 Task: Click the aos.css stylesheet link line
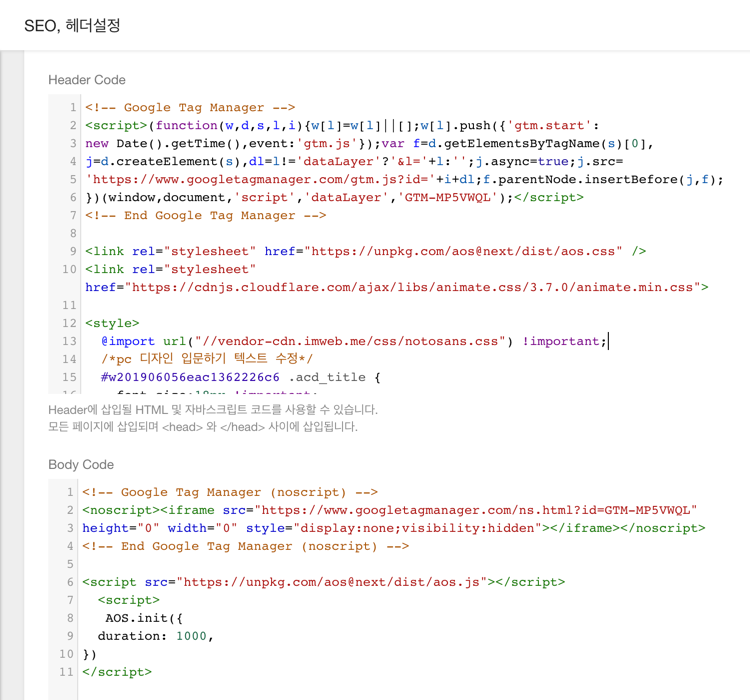pos(365,251)
